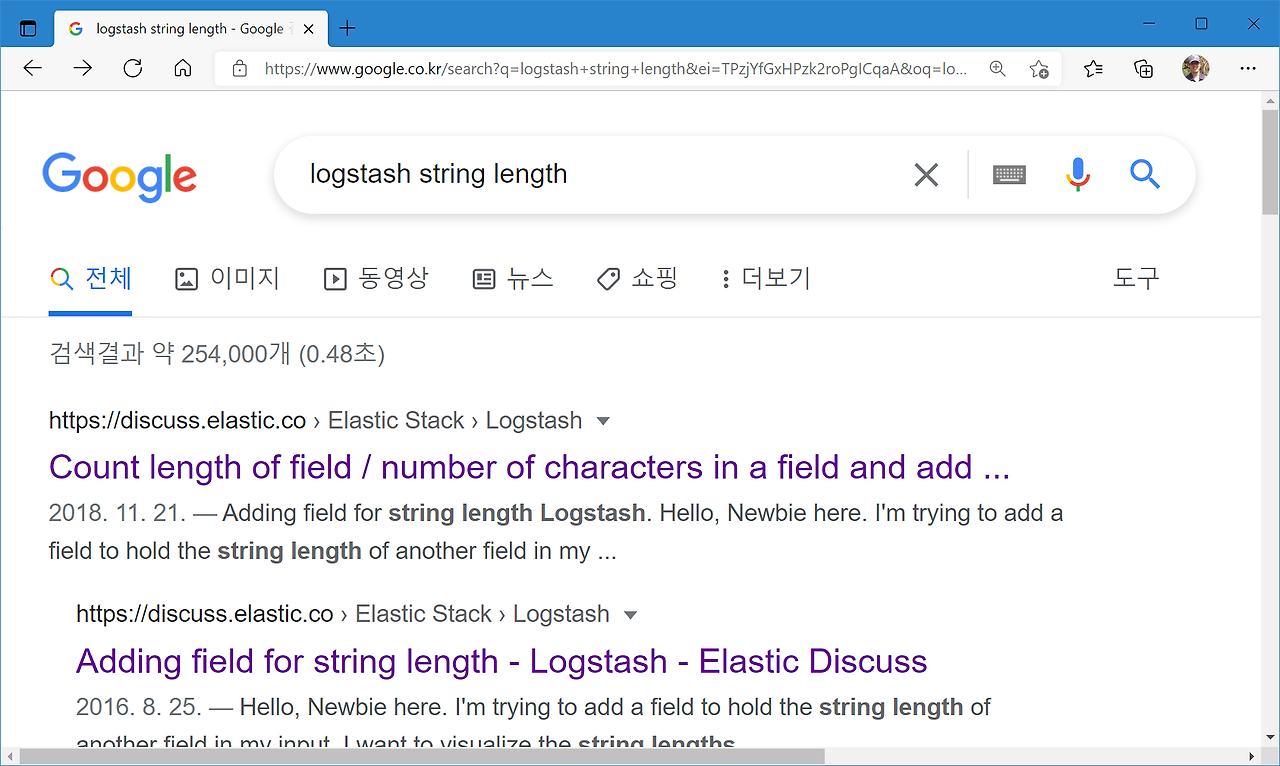The width and height of the screenshot is (1280, 766).
Task: Close the logstash string length tab
Action: point(309,29)
